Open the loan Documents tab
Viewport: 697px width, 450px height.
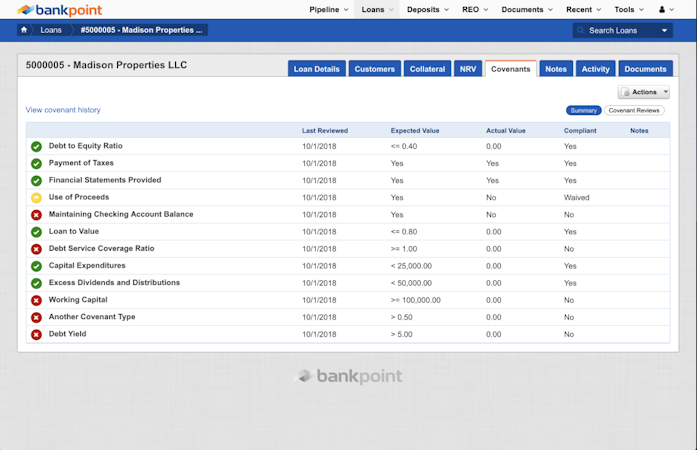(x=645, y=69)
